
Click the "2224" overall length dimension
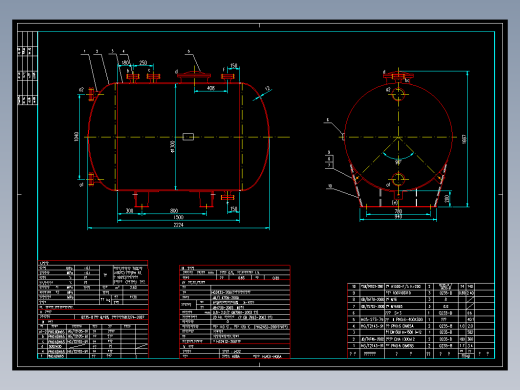click(178, 225)
